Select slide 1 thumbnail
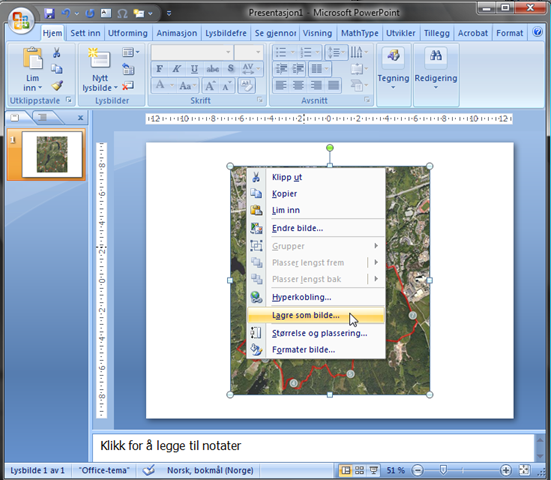551x480 pixels. tap(52, 154)
